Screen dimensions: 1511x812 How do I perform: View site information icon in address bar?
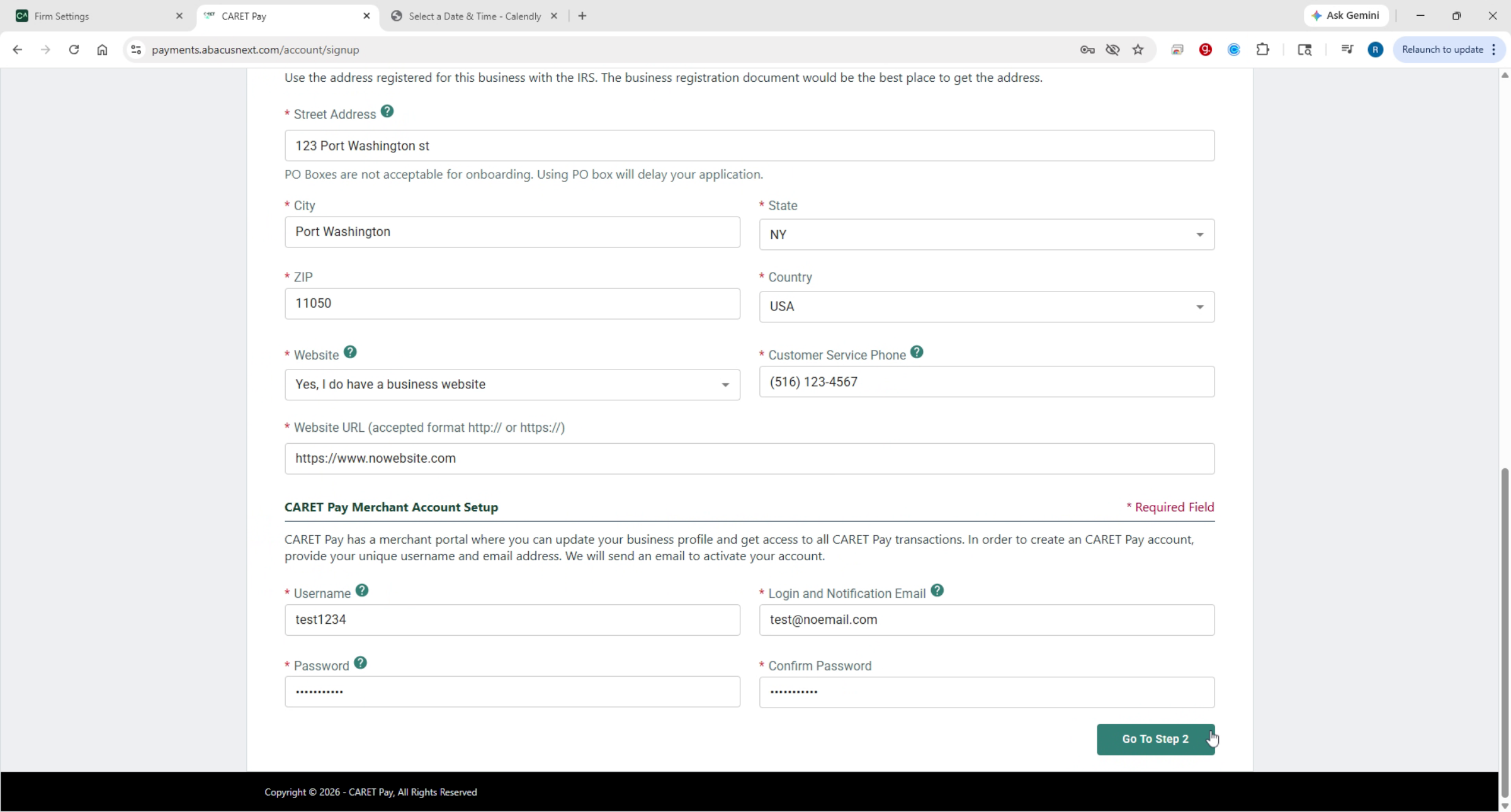(x=135, y=50)
